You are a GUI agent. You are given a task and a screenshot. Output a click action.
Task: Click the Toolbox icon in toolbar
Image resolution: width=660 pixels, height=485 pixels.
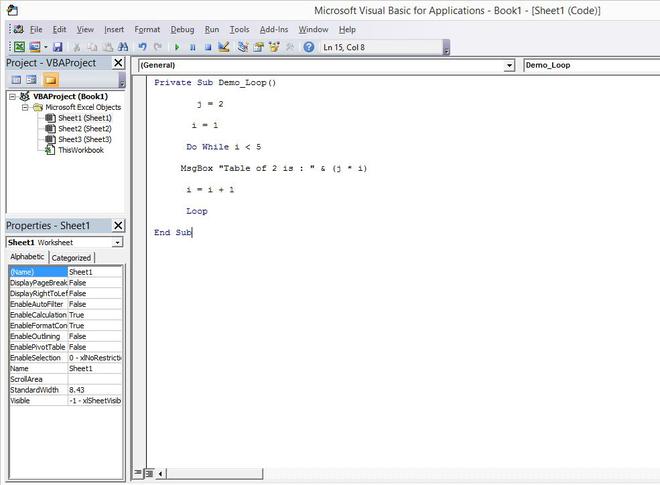coord(290,47)
